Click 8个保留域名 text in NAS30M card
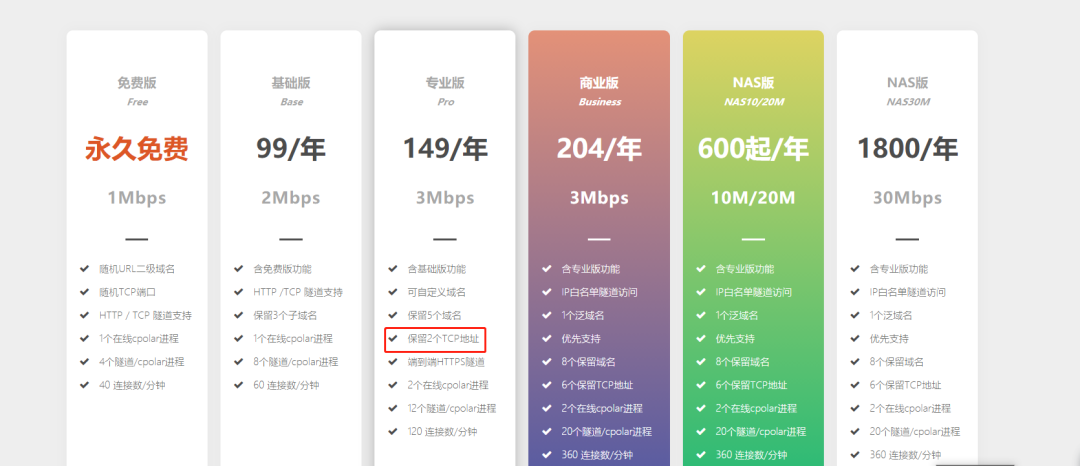This screenshot has width=1080, height=466. [897, 362]
